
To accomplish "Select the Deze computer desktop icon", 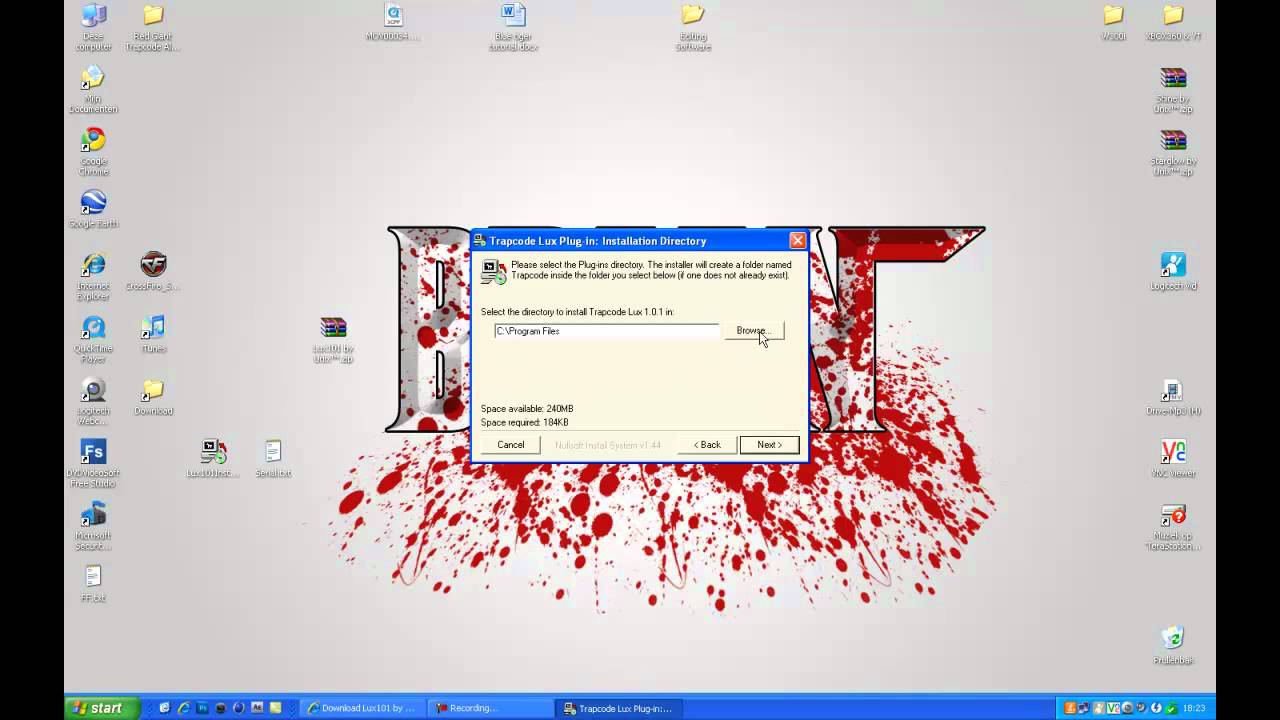I will (x=93, y=27).
